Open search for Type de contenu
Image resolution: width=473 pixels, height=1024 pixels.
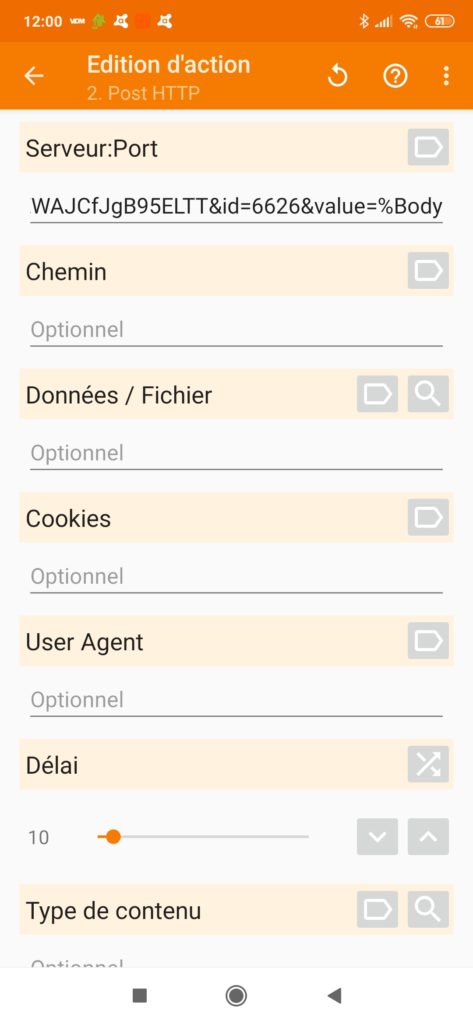429,909
